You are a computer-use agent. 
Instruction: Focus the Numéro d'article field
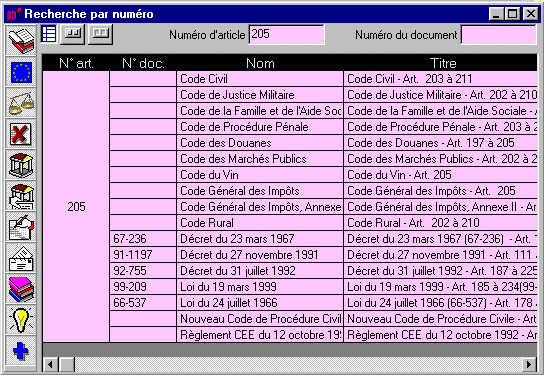[x=287, y=34]
